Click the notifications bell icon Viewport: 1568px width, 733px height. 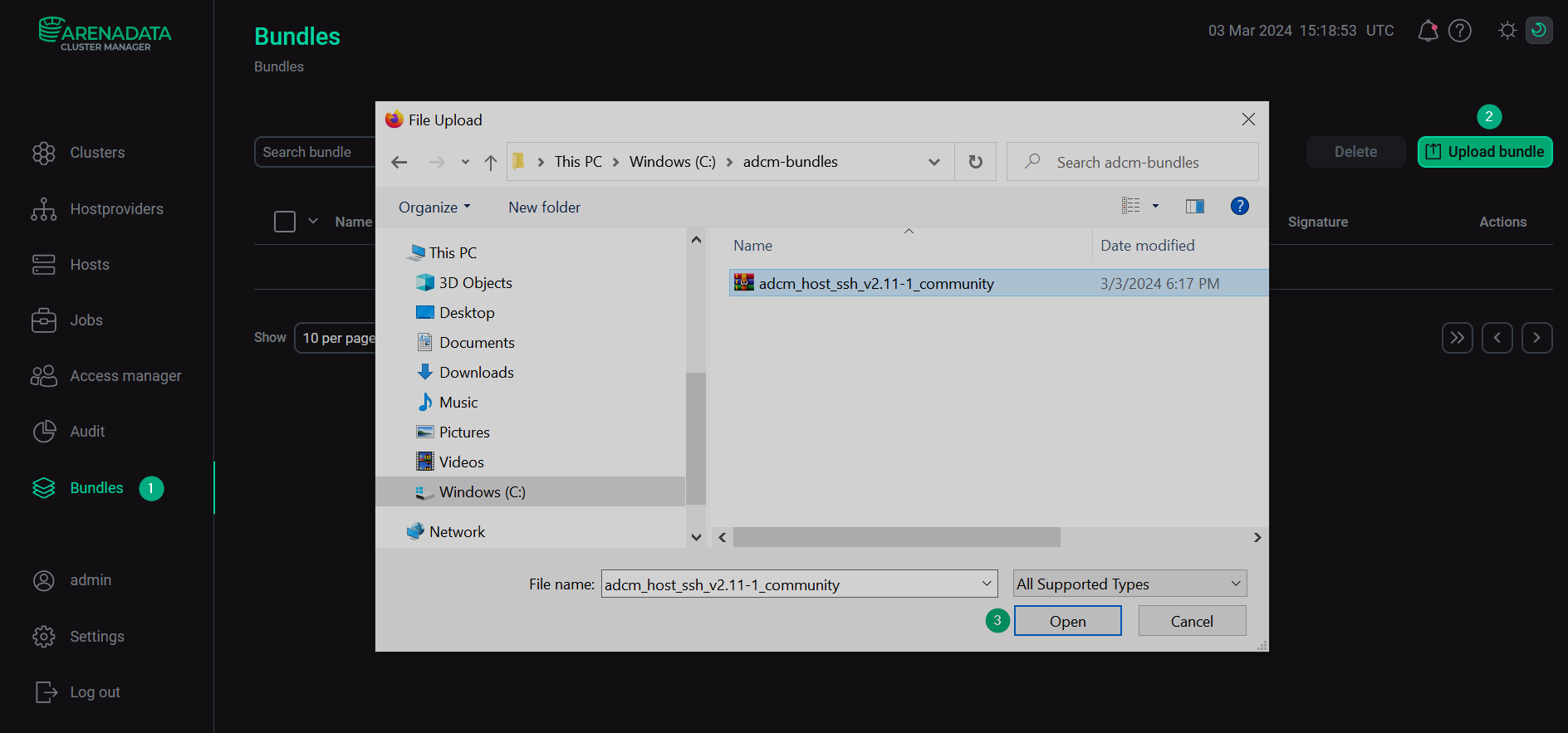[1428, 31]
